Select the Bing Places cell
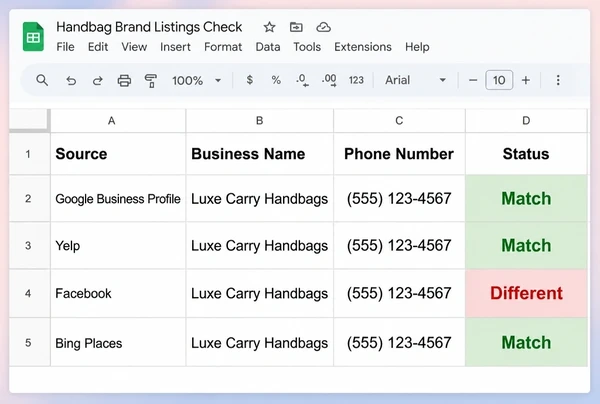The width and height of the screenshot is (600, 404). [118, 342]
